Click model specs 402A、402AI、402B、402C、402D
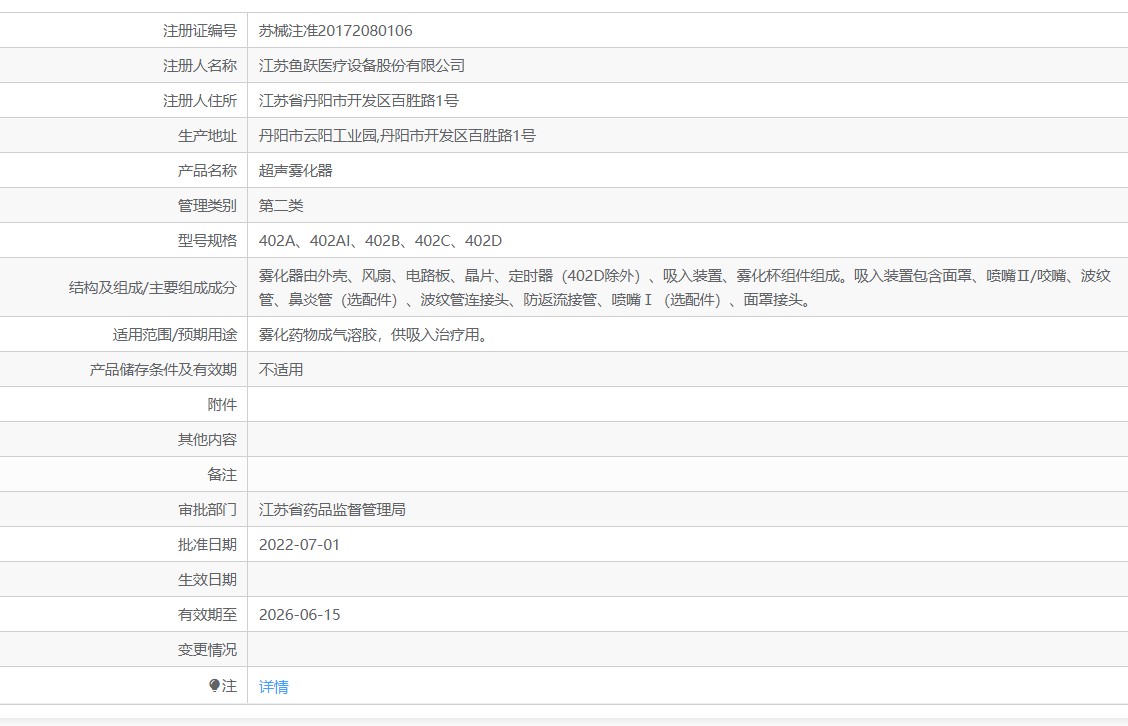Image resolution: width=1128 pixels, height=726 pixels. click(381, 240)
